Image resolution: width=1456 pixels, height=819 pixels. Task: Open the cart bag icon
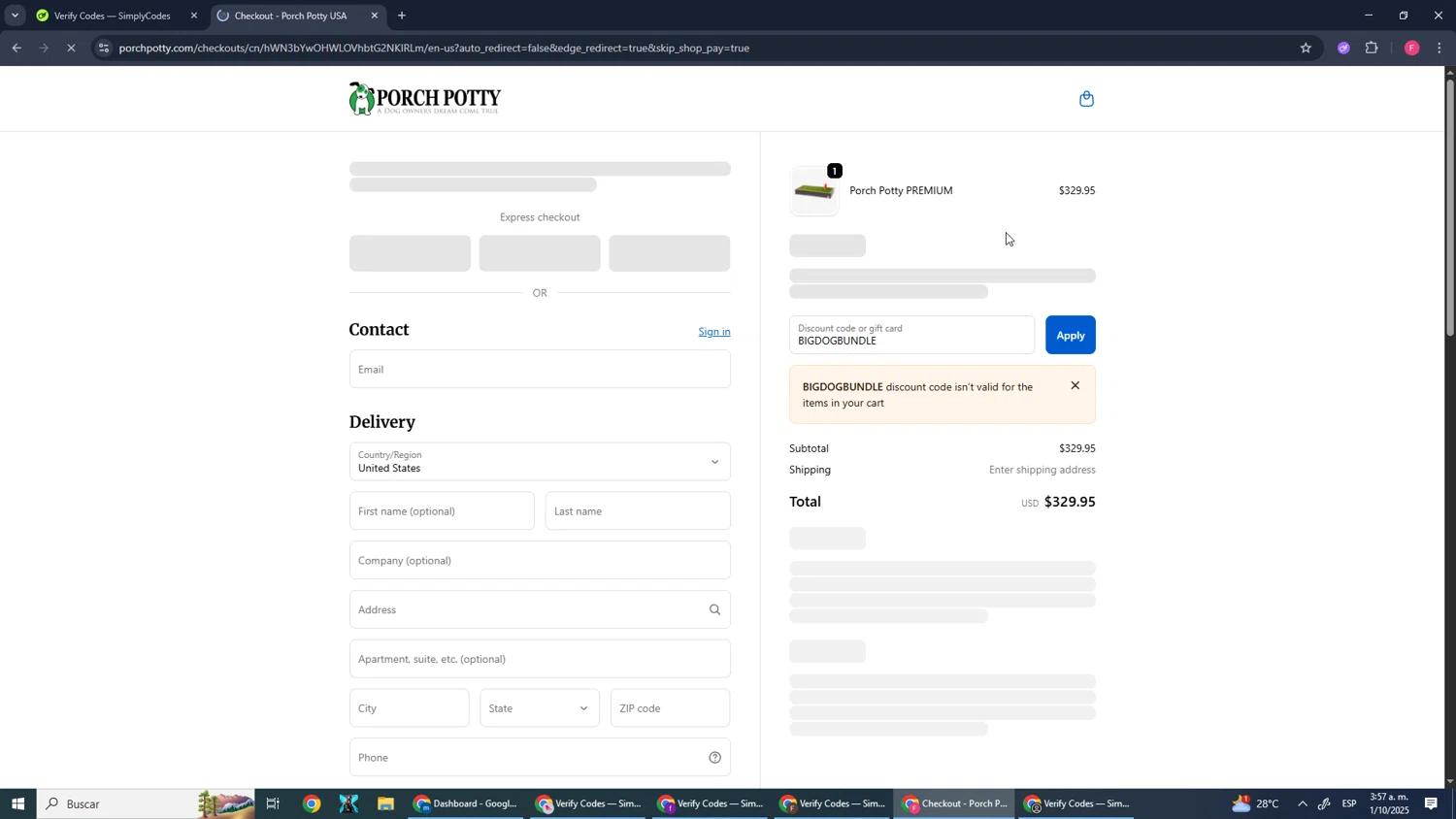click(1086, 99)
